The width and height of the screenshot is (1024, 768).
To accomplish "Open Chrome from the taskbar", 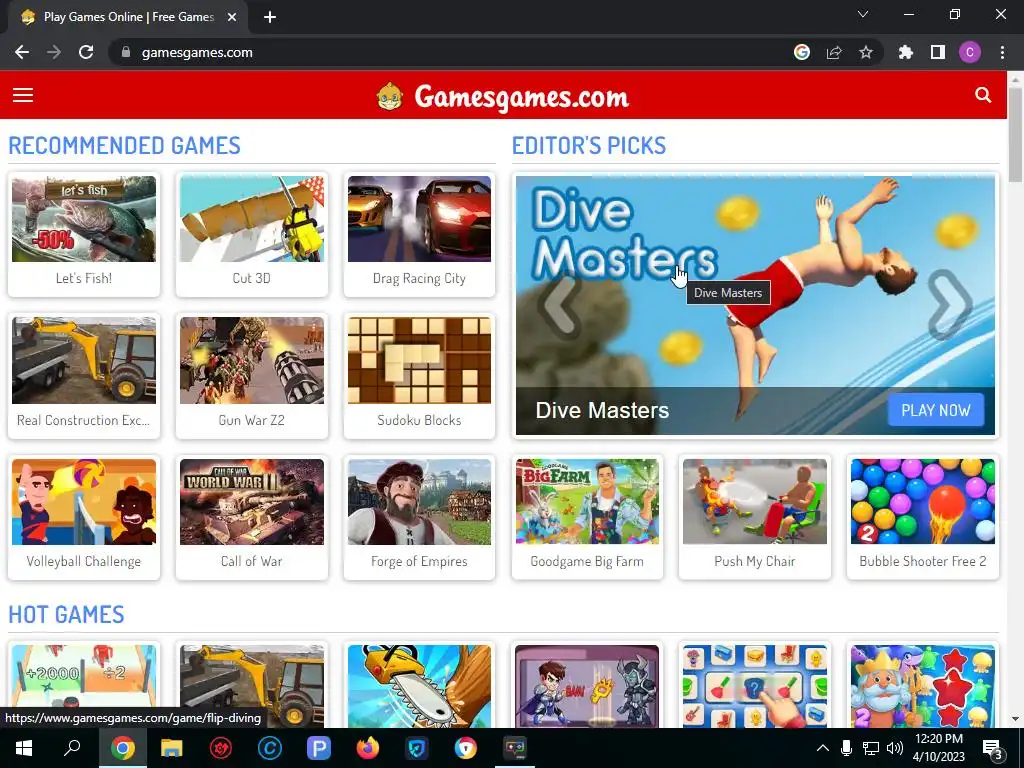I will (123, 748).
